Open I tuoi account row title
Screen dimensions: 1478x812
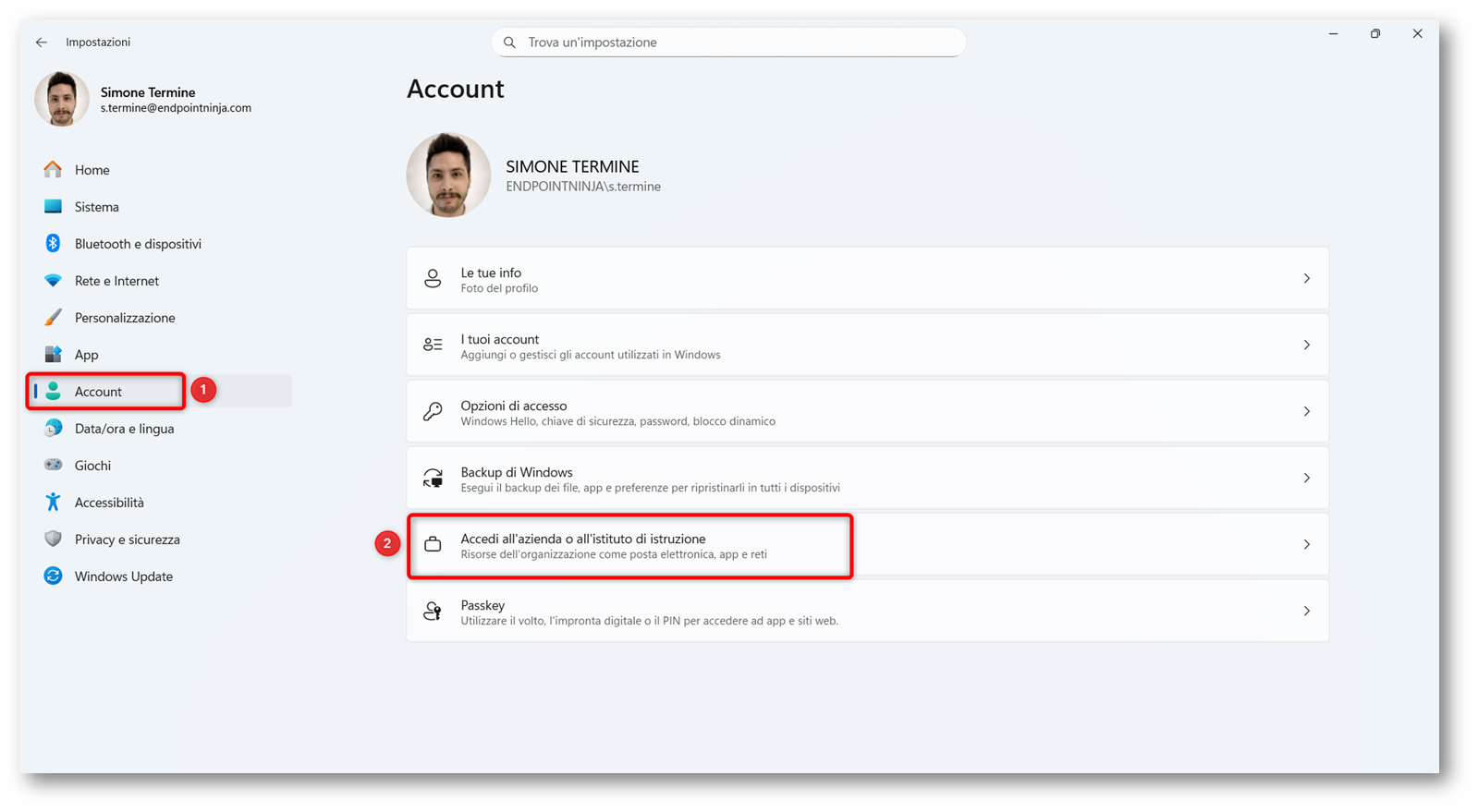(500, 339)
